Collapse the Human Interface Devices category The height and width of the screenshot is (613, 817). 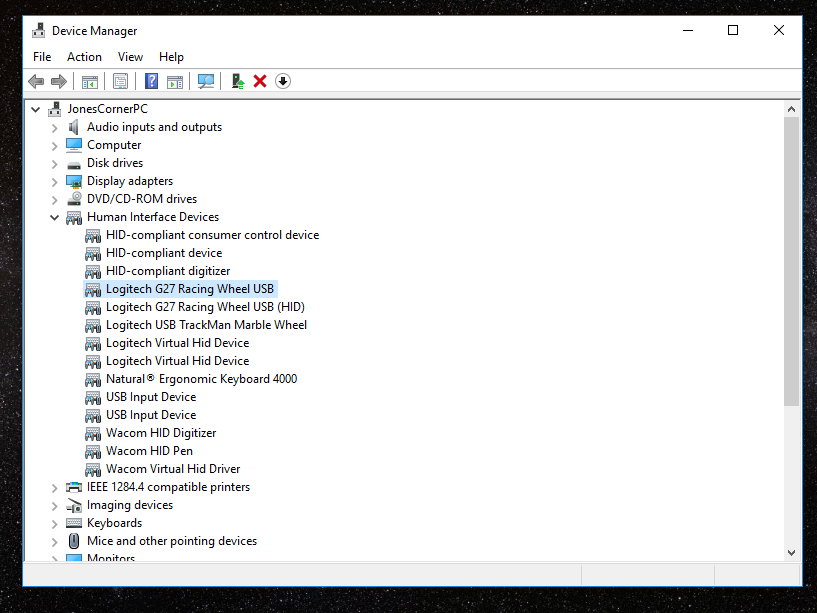coord(54,217)
